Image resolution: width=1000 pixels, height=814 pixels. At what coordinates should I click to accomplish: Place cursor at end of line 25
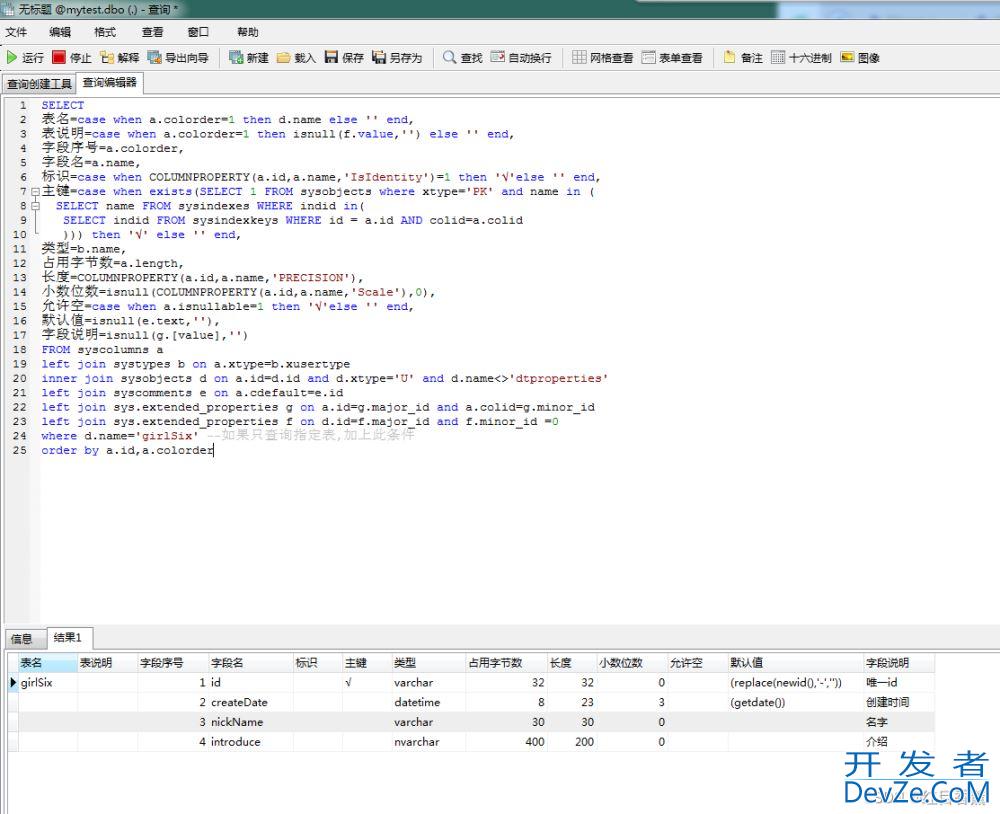(214, 450)
